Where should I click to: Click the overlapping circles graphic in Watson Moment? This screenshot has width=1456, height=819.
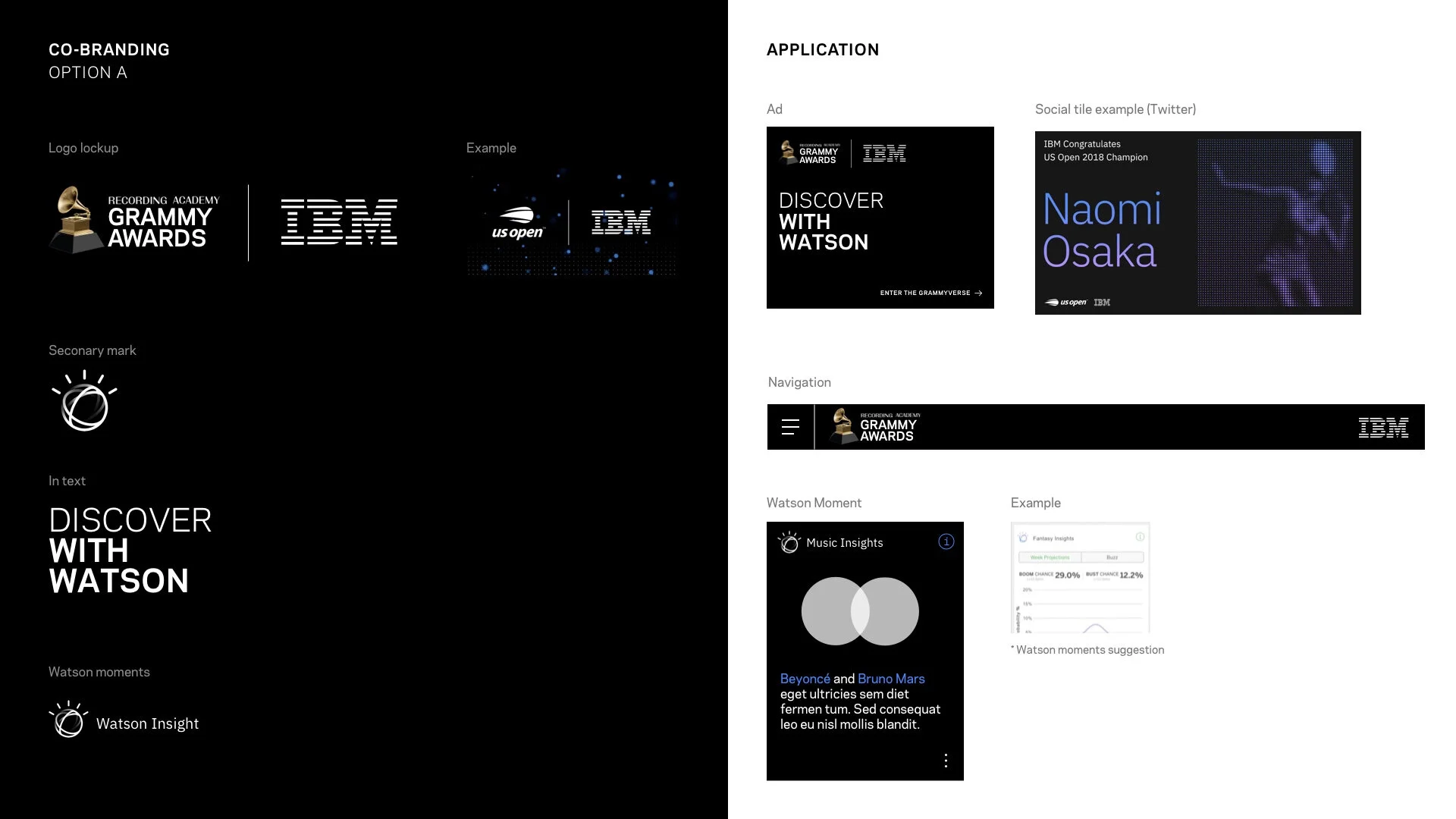tap(860, 611)
